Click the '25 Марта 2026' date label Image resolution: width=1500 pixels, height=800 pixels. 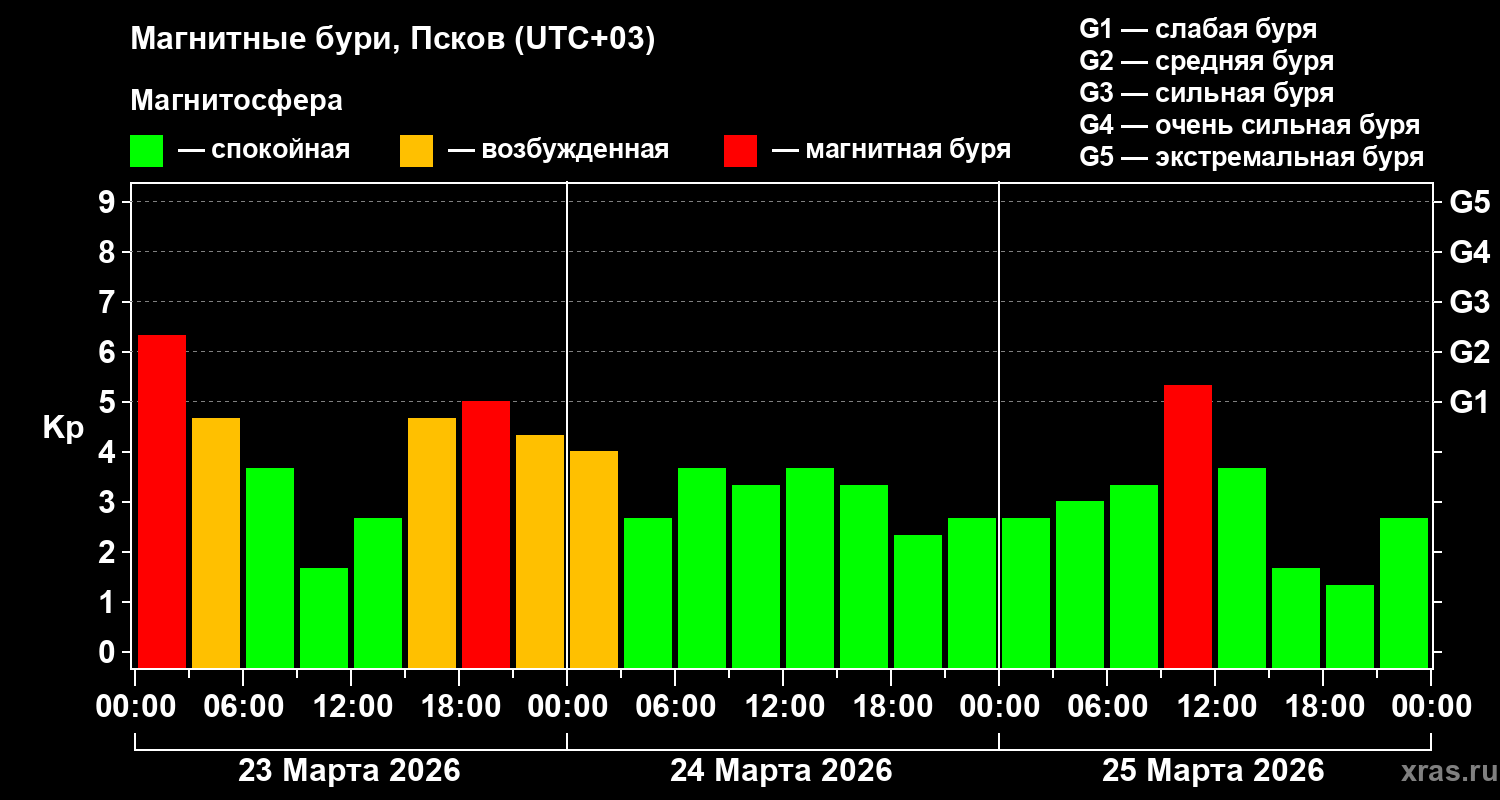point(1213,771)
